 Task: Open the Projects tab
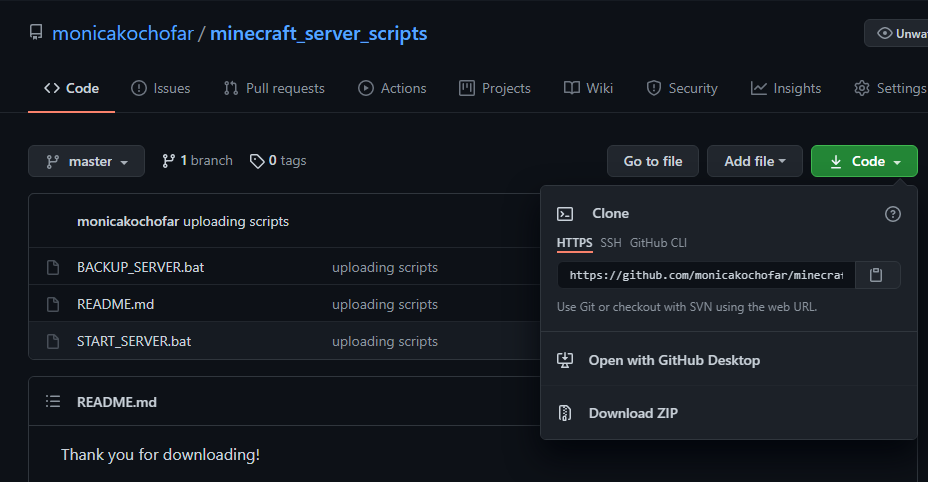(495, 88)
